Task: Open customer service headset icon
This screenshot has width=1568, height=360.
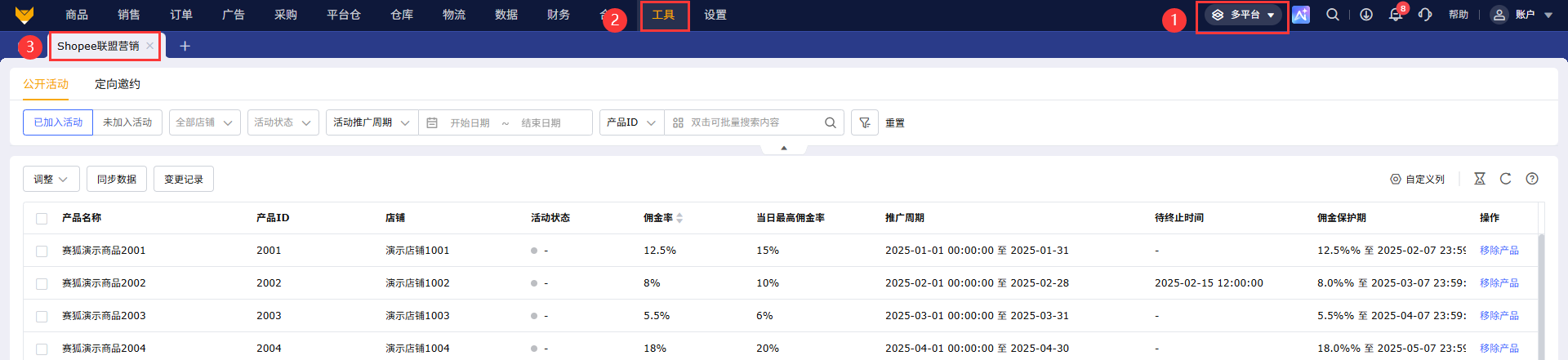Action: pyautogui.click(x=1425, y=15)
